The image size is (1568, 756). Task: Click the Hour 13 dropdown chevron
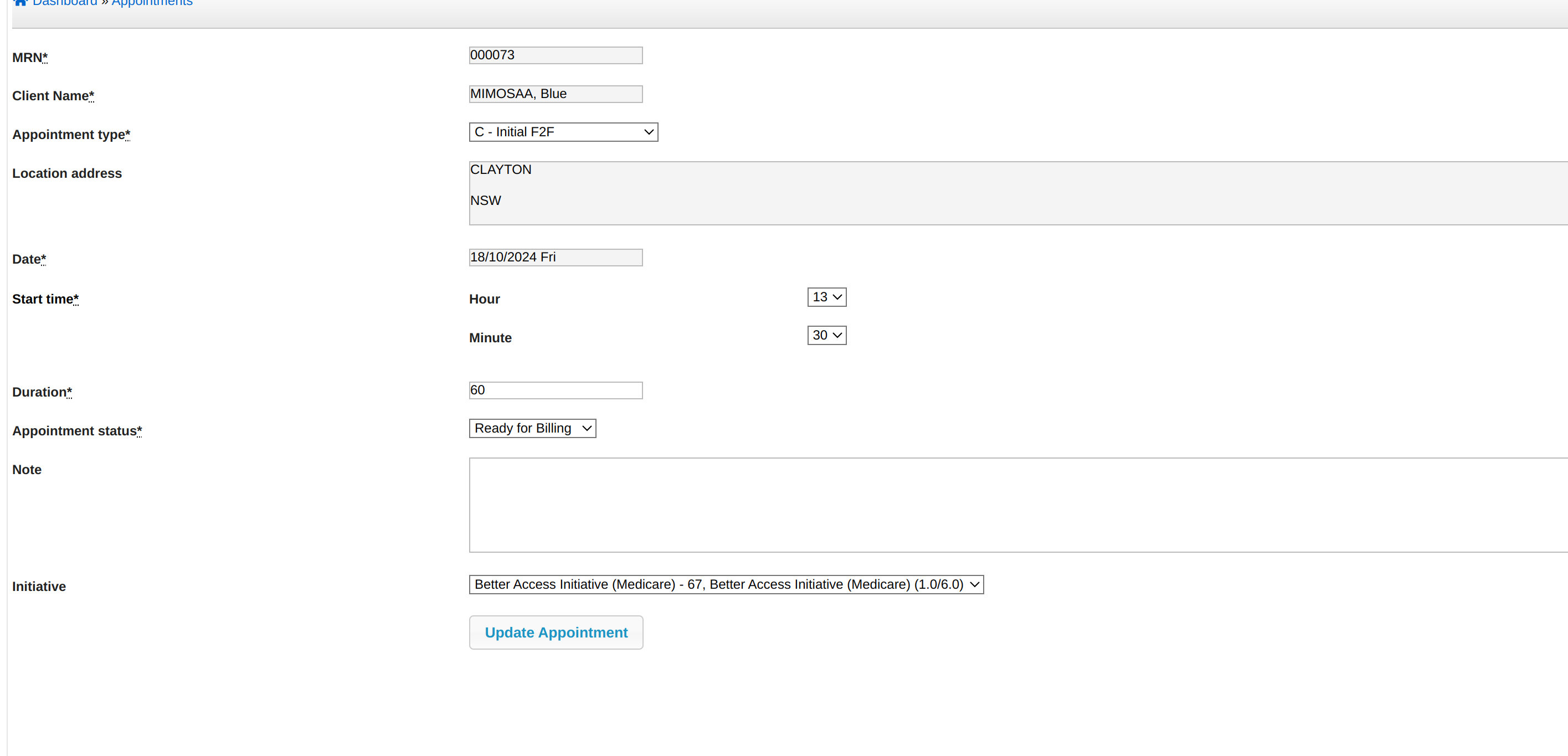[x=837, y=297]
